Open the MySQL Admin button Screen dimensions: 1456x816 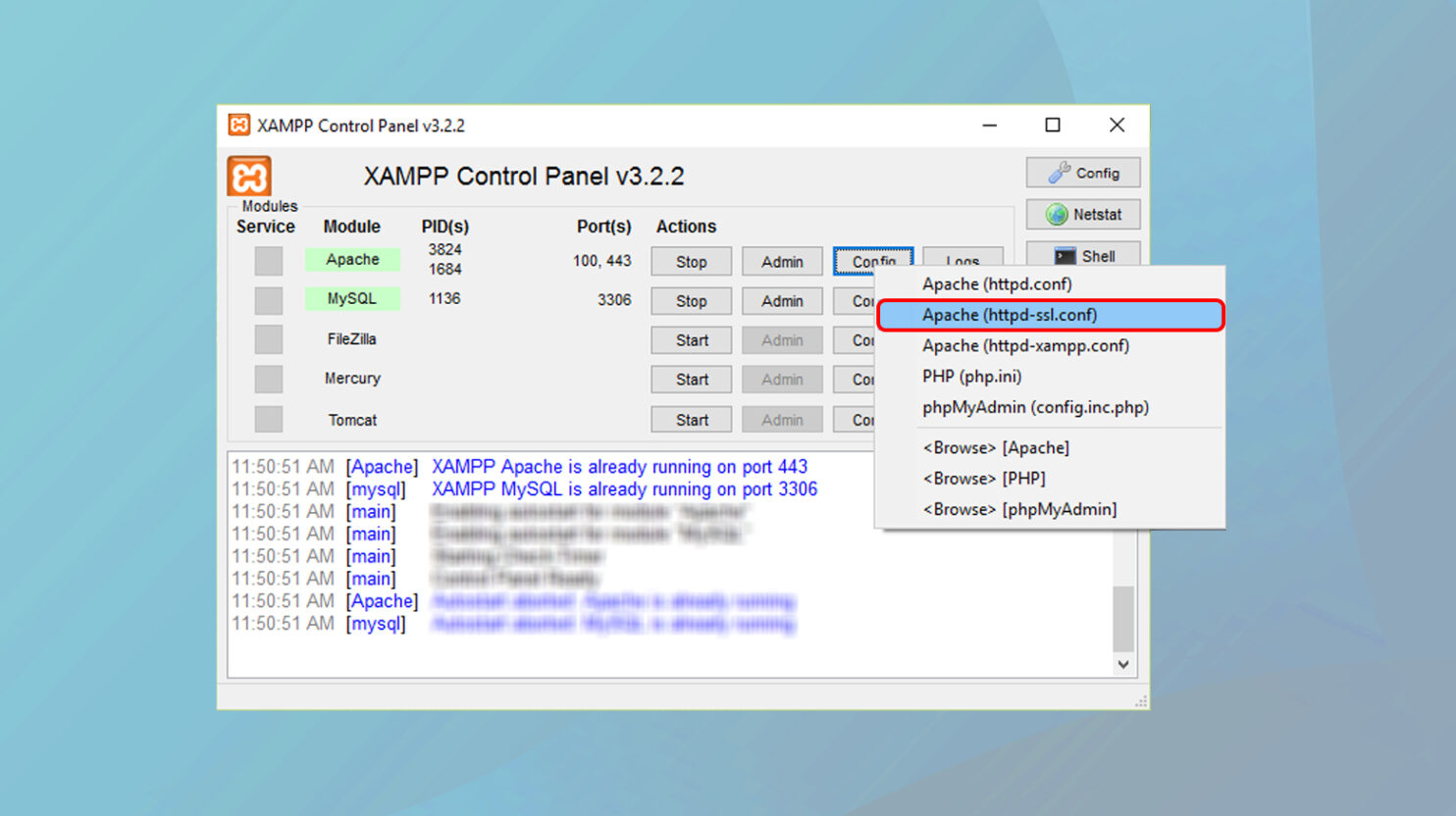point(781,301)
